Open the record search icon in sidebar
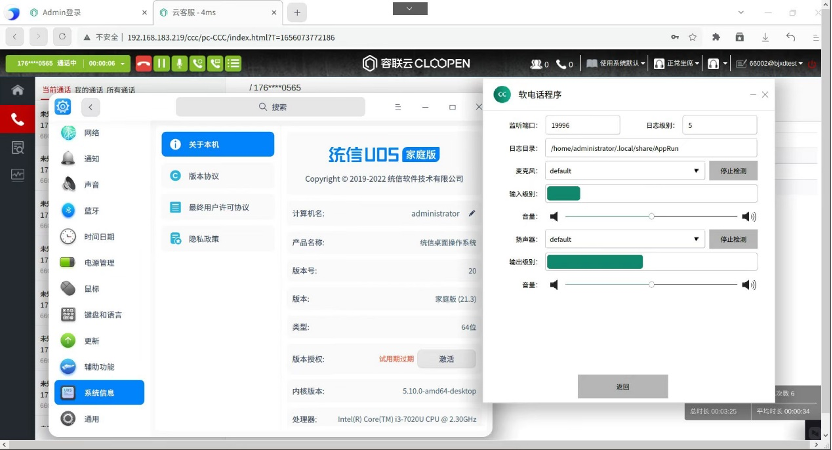This screenshot has width=832, height=450. click(18, 148)
